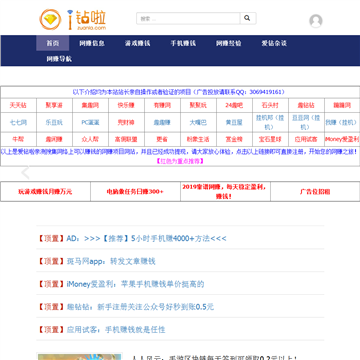
Task: Open the 宝石星球 link
Action: tap(270, 139)
